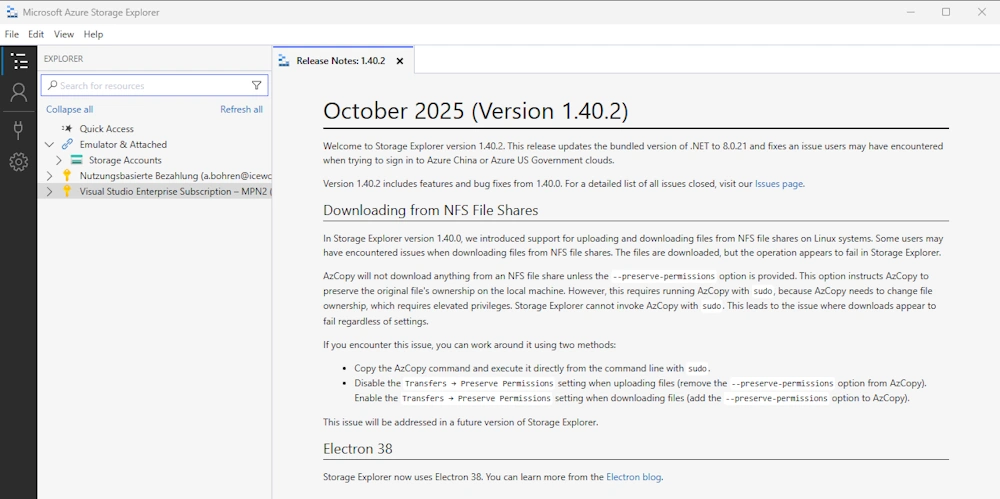Open the Account Management panel
Image resolution: width=1000 pixels, height=499 pixels.
(x=18, y=93)
